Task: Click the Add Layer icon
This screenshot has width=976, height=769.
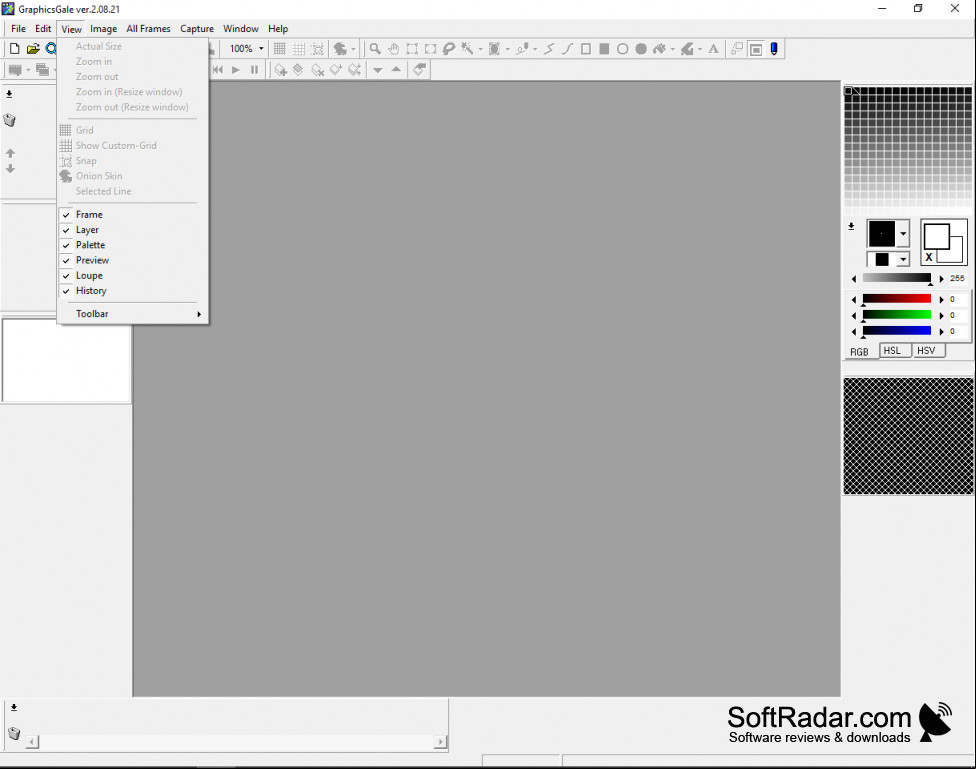Action: (x=280, y=70)
